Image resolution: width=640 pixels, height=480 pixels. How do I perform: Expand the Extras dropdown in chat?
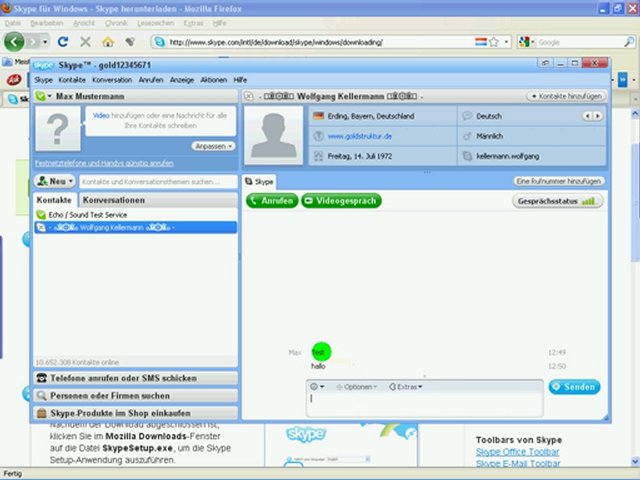(407, 387)
